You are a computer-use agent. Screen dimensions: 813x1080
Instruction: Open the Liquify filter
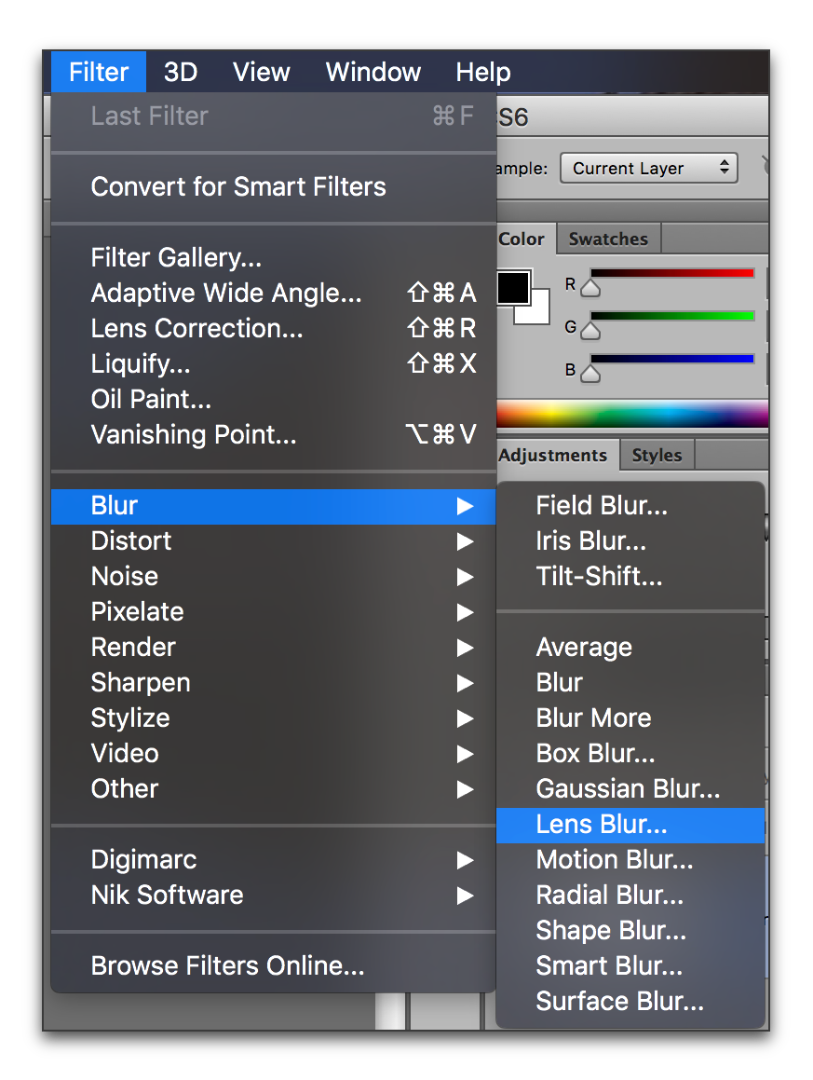pos(140,364)
